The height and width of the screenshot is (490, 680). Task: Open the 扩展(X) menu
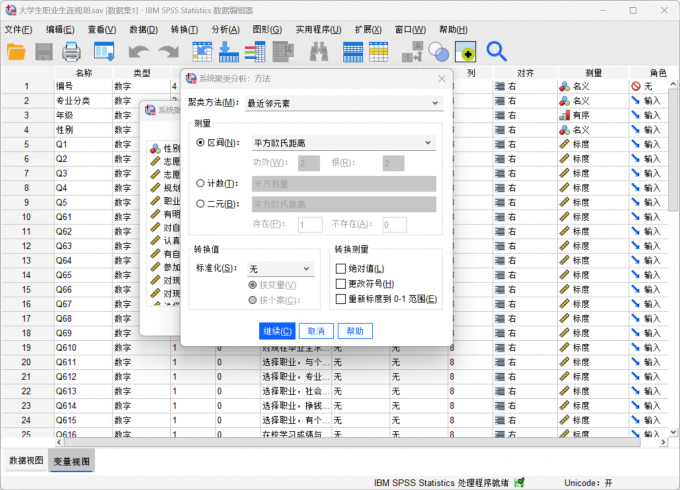pos(368,29)
